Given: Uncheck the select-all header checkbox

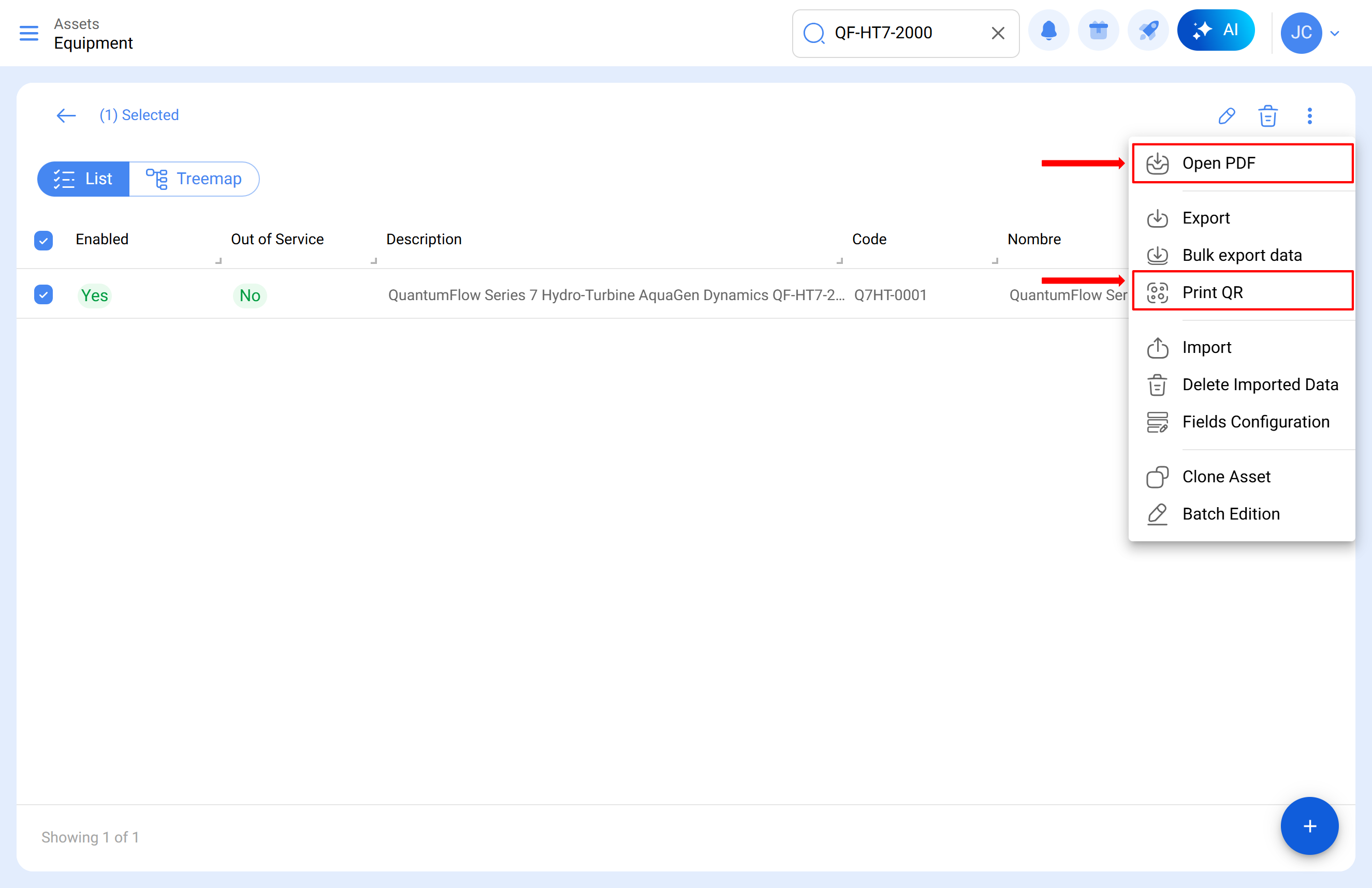Looking at the screenshot, I should (x=43, y=240).
